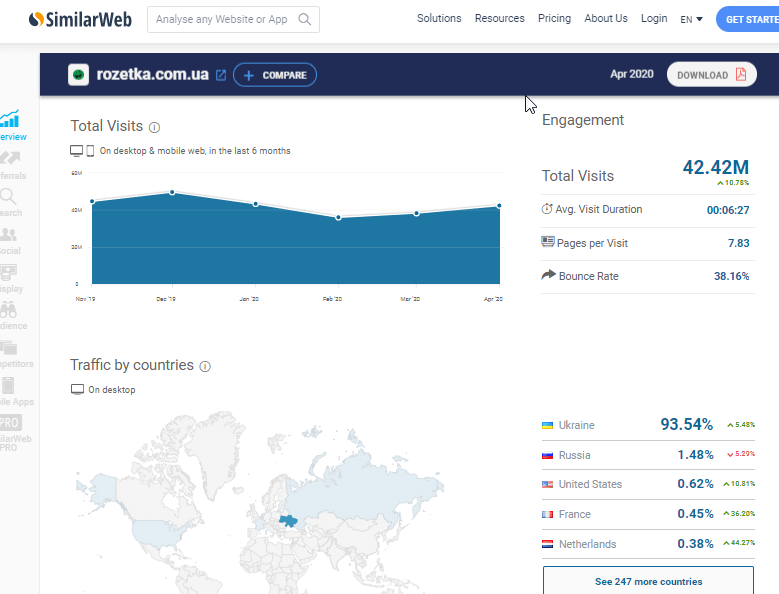
Task: Expand the EN language dropdown
Action: click(x=691, y=19)
